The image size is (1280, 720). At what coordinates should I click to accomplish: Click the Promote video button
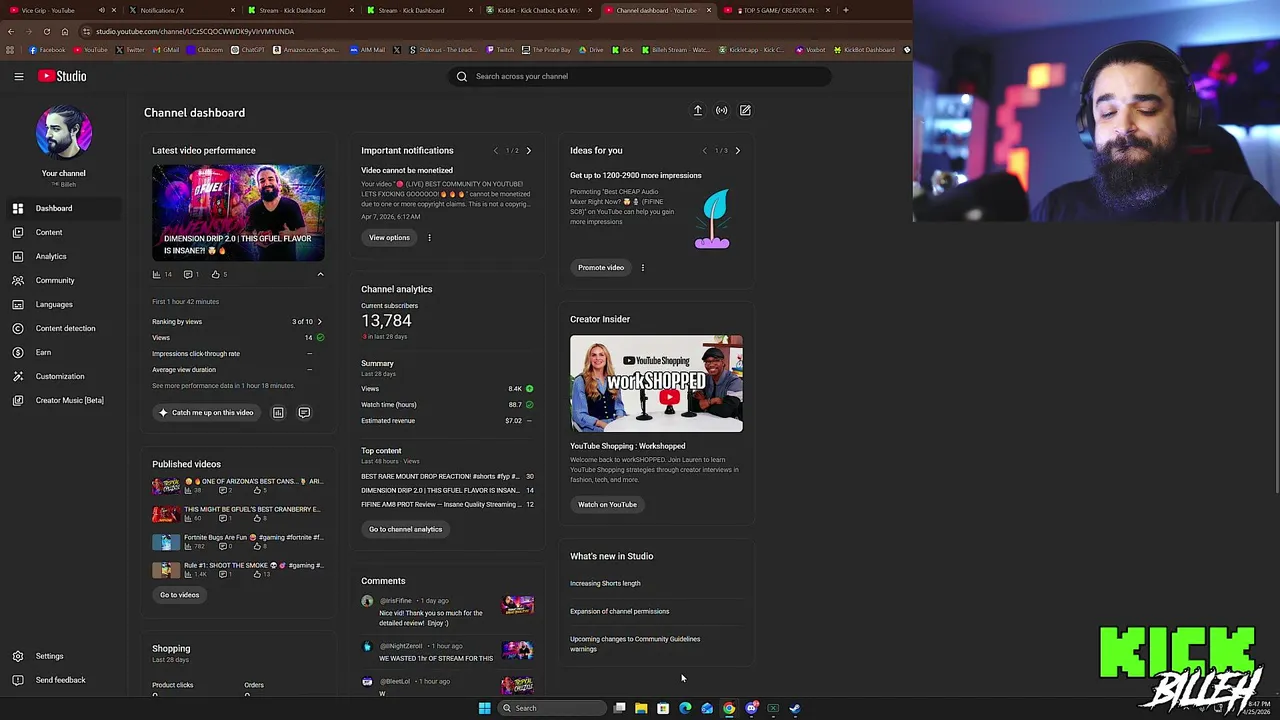pos(600,268)
